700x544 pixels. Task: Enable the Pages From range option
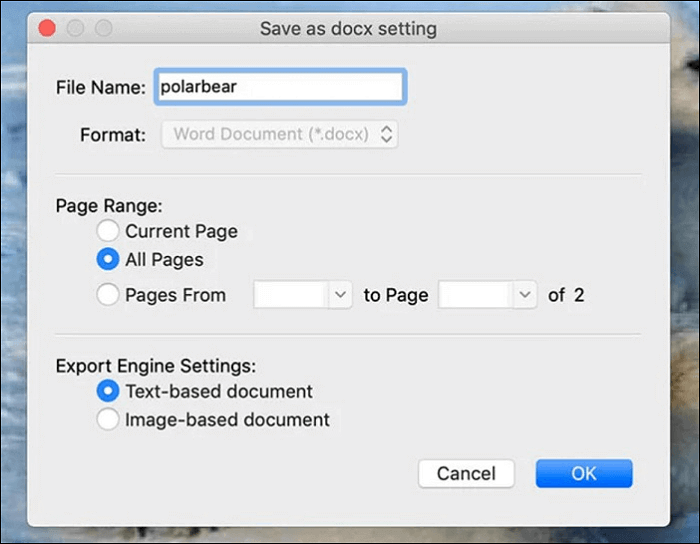click(107, 295)
